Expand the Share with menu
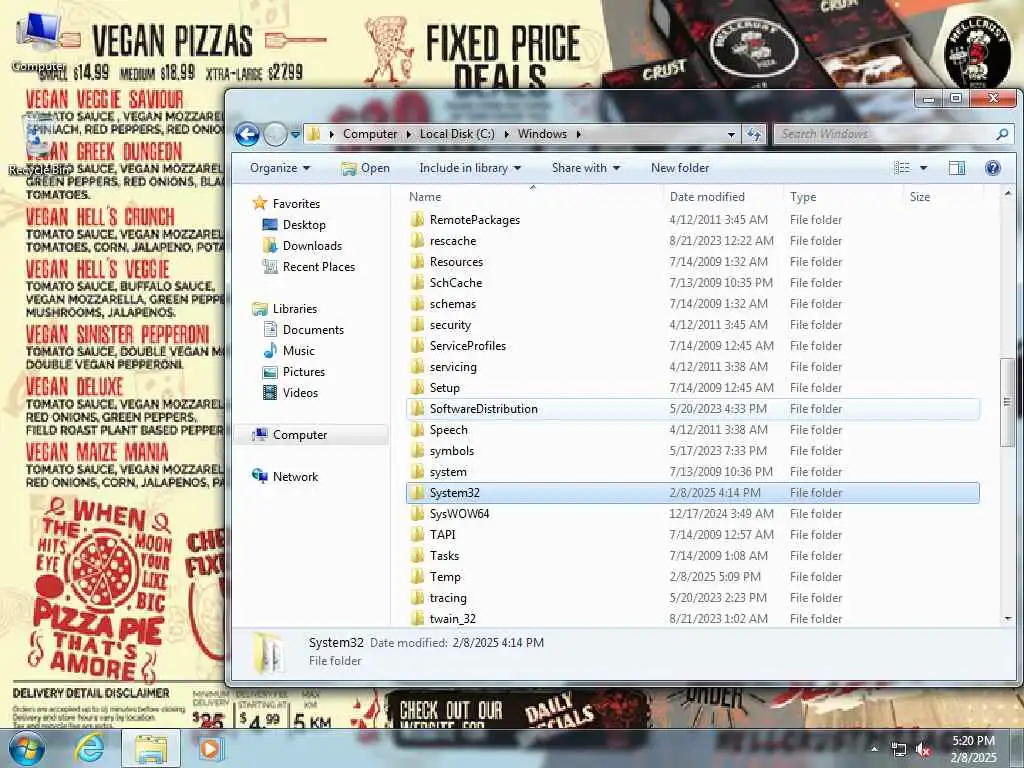The width and height of the screenshot is (1024, 768). 585,168
